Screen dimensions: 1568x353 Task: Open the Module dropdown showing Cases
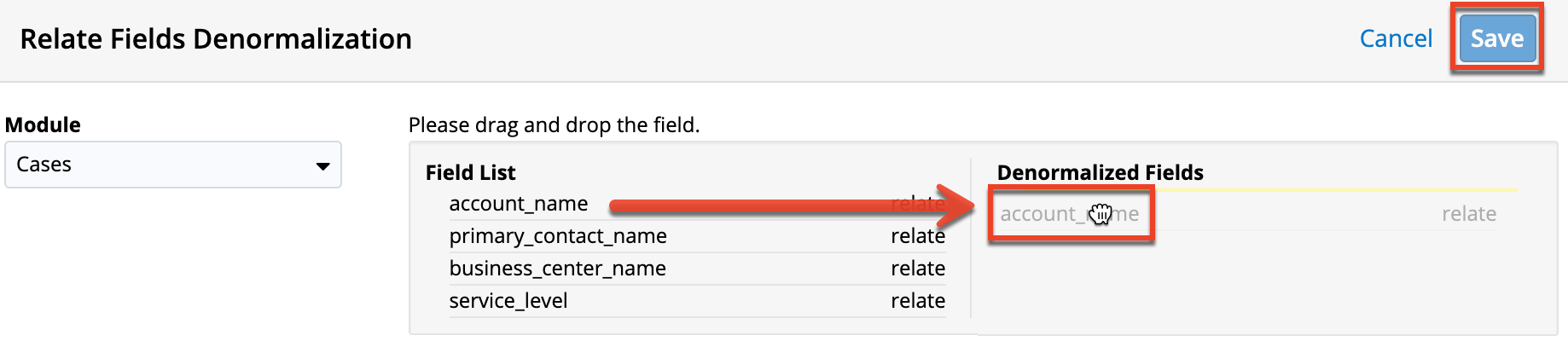pyautogui.click(x=172, y=165)
